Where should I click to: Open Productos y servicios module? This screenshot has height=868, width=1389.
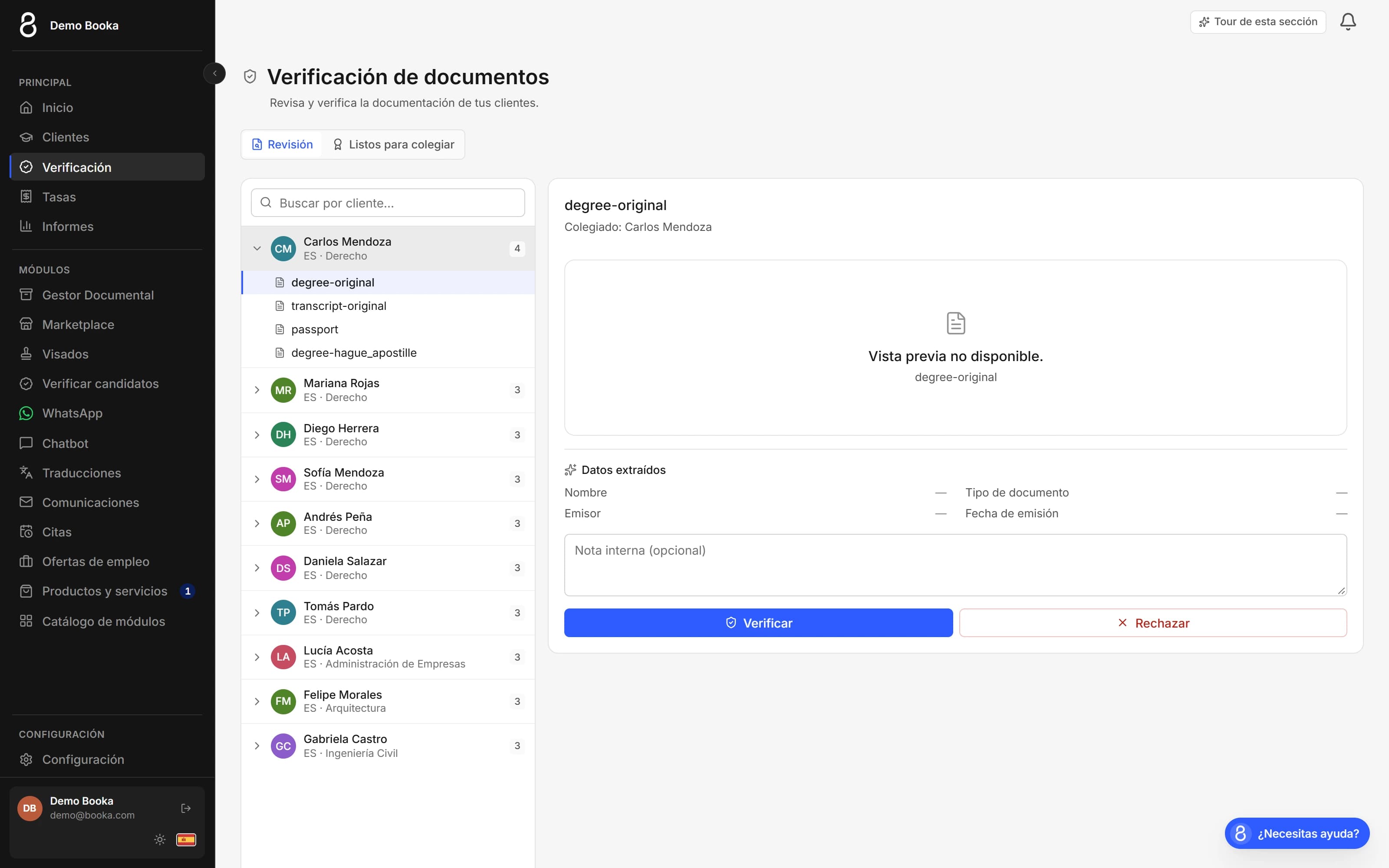tap(107, 591)
